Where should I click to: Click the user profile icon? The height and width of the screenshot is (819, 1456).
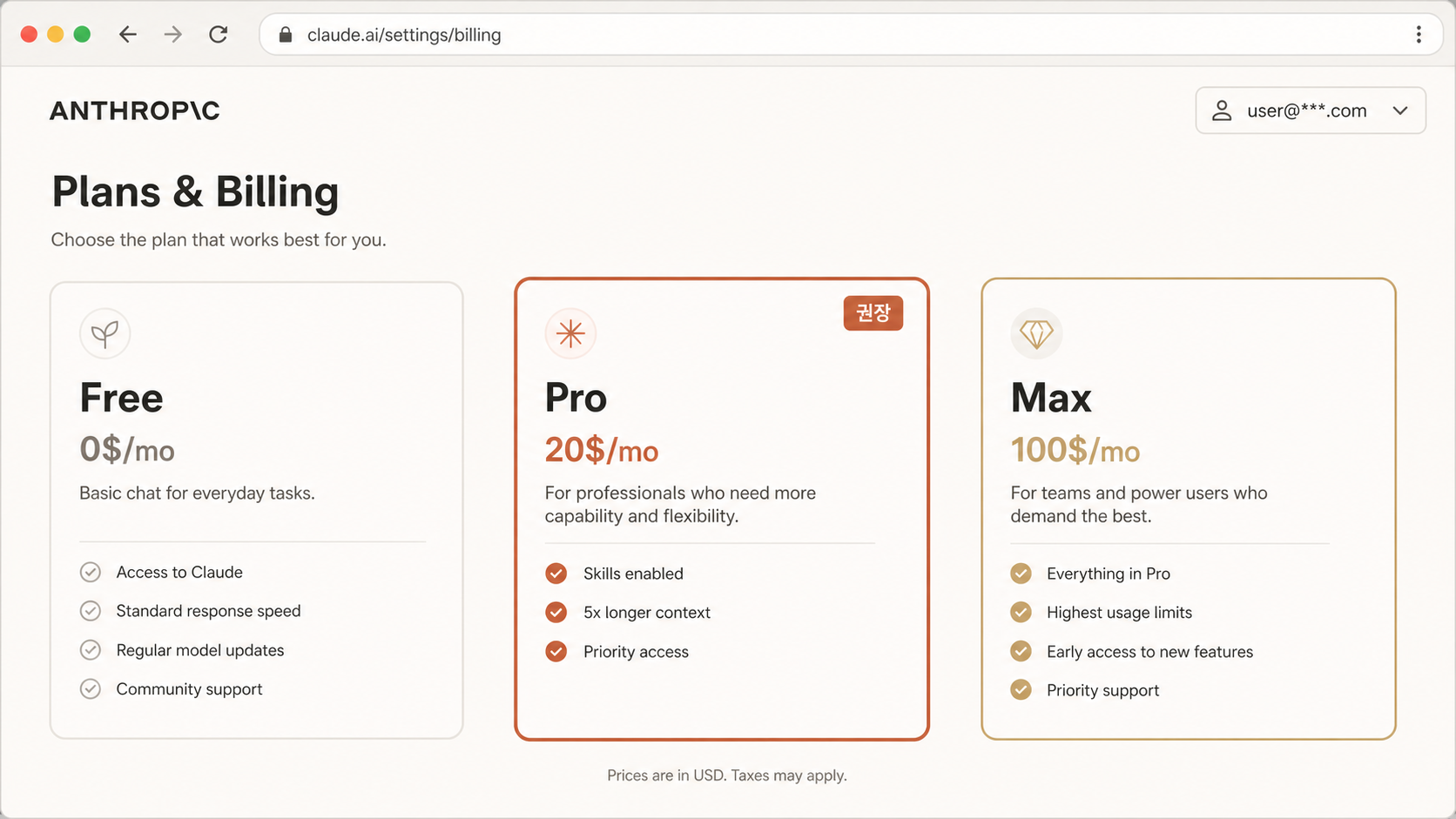pos(1222,111)
